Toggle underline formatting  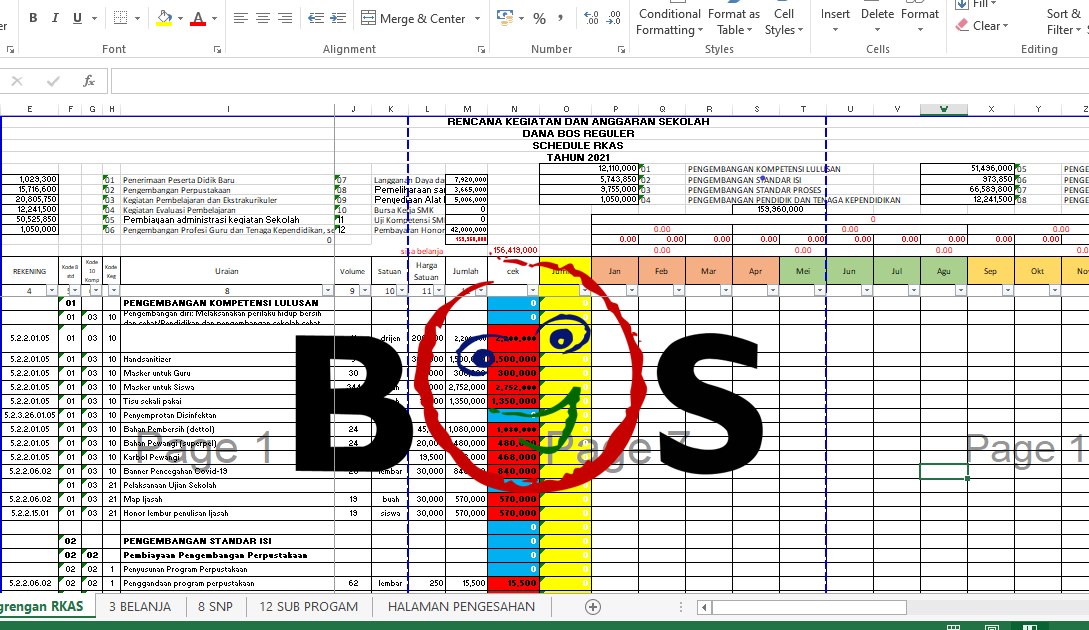tap(77, 17)
